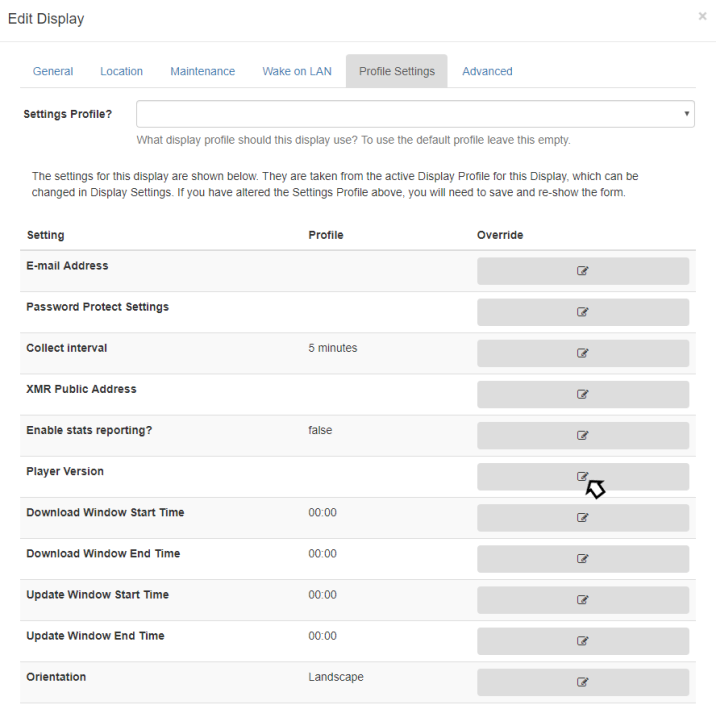
Task: Open the Settings Profile dropdown
Action: [x=415, y=114]
